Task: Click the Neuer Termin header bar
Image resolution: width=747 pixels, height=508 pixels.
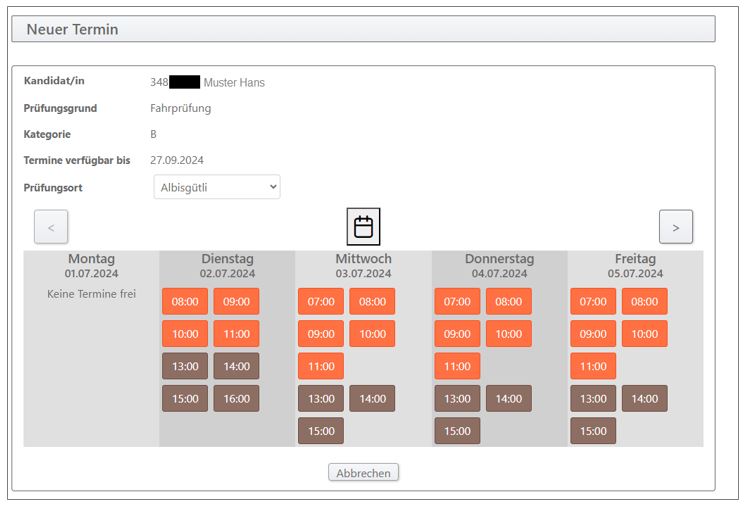Action: tap(363, 29)
